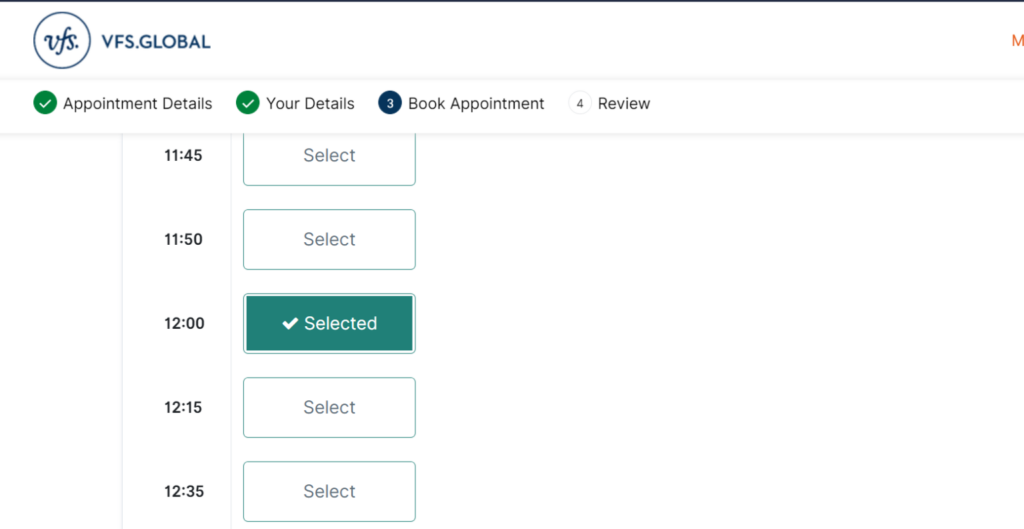
Task: Select the 11:50 time slot
Action: click(x=329, y=239)
